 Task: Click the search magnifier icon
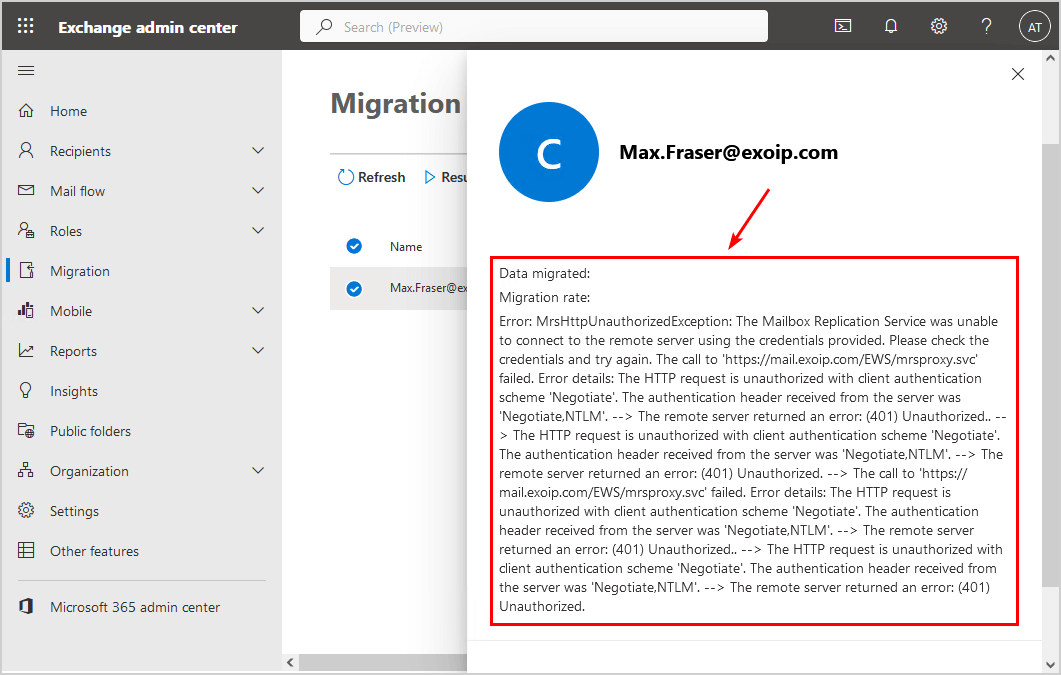pyautogui.click(x=324, y=26)
